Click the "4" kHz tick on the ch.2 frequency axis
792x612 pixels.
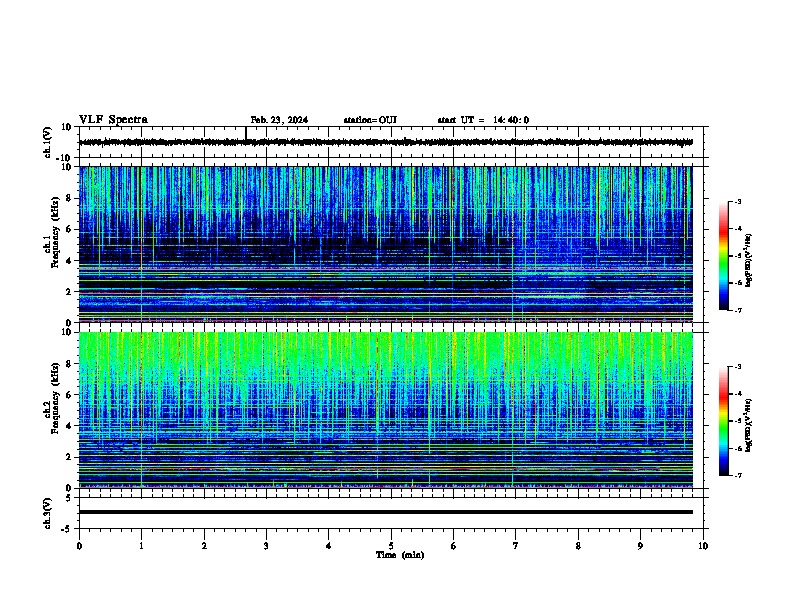pyautogui.click(x=69, y=426)
